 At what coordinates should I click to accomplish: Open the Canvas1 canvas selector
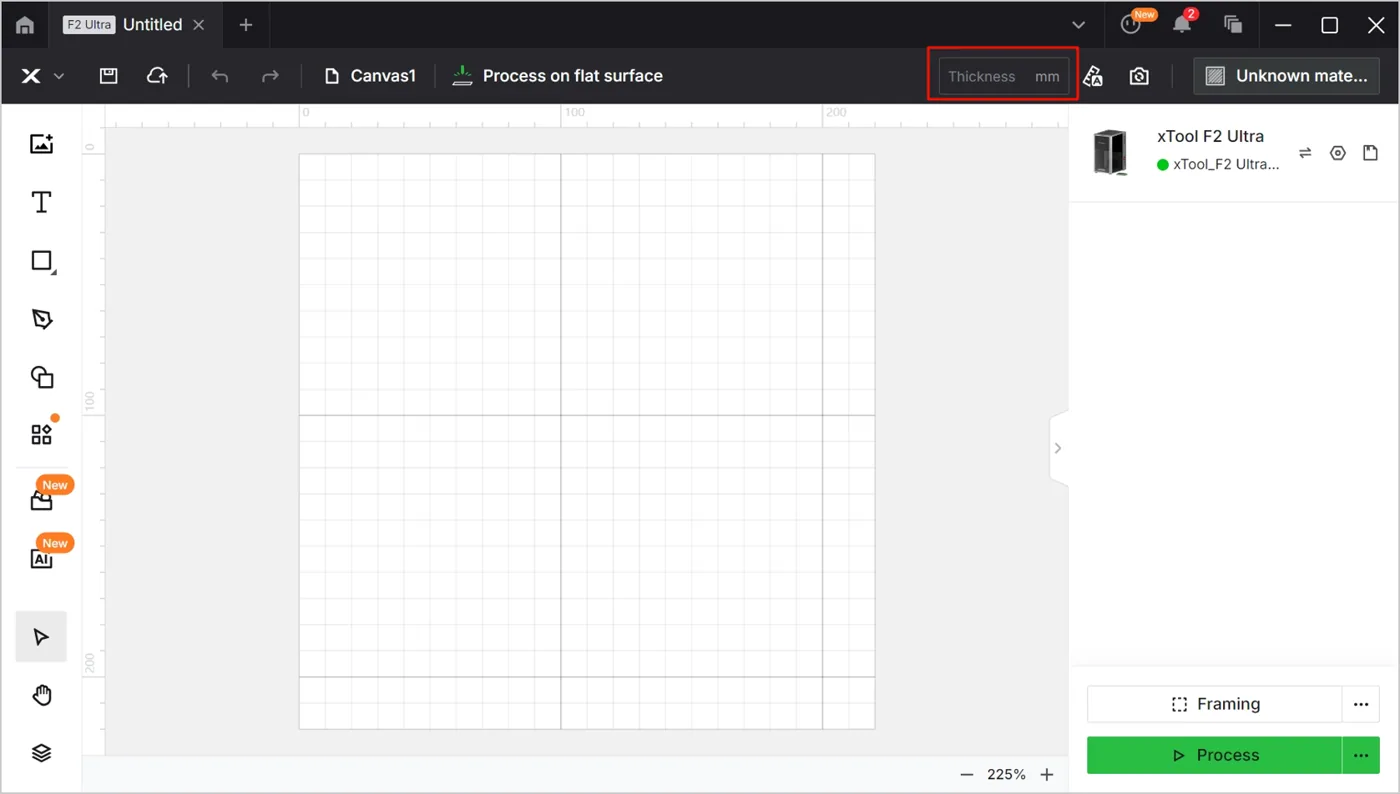[x=370, y=76]
